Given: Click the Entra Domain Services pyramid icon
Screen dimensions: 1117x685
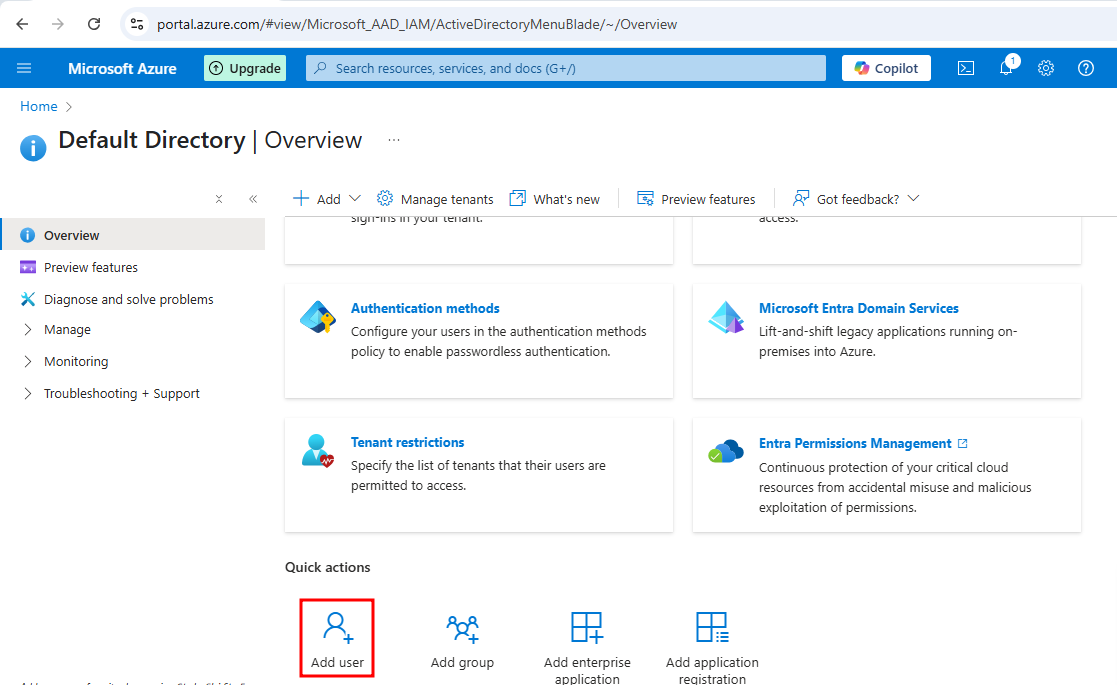Looking at the screenshot, I should coord(726,317).
